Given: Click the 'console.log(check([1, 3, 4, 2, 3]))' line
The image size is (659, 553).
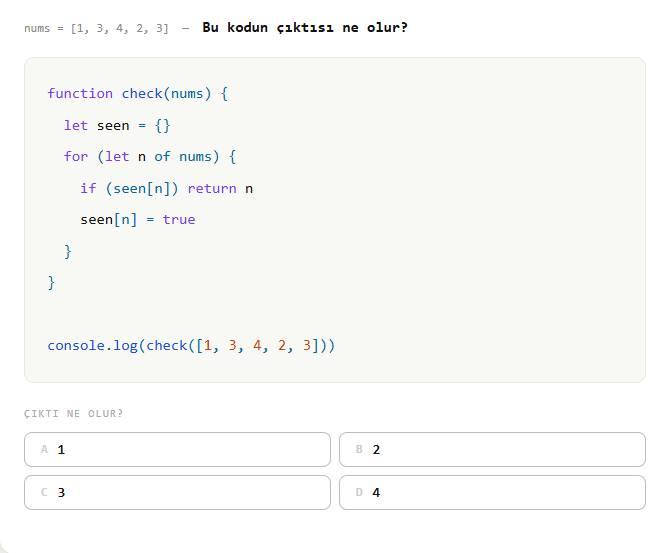Looking at the screenshot, I should tap(191, 346).
